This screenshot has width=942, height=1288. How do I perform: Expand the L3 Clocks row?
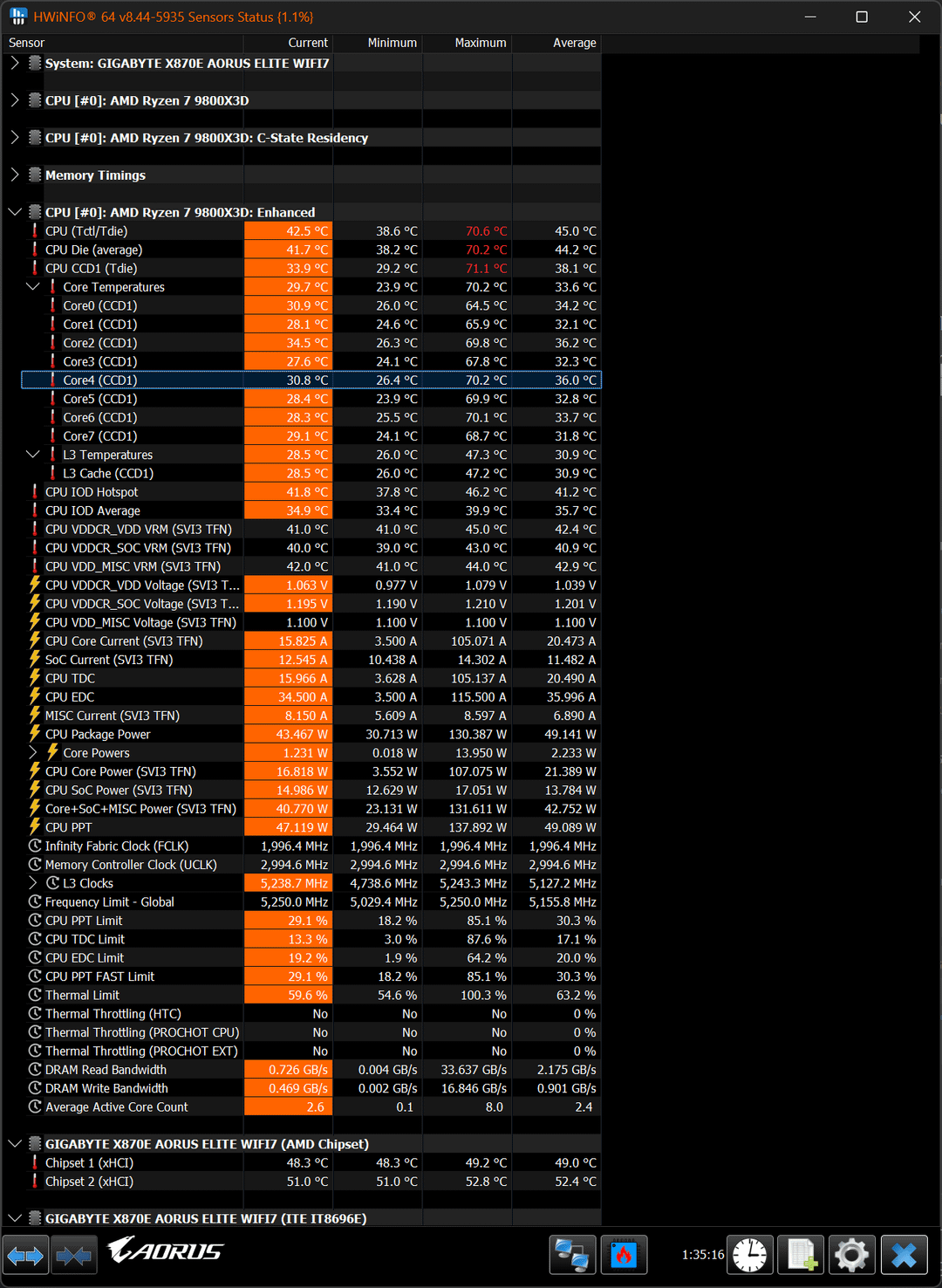(x=33, y=883)
